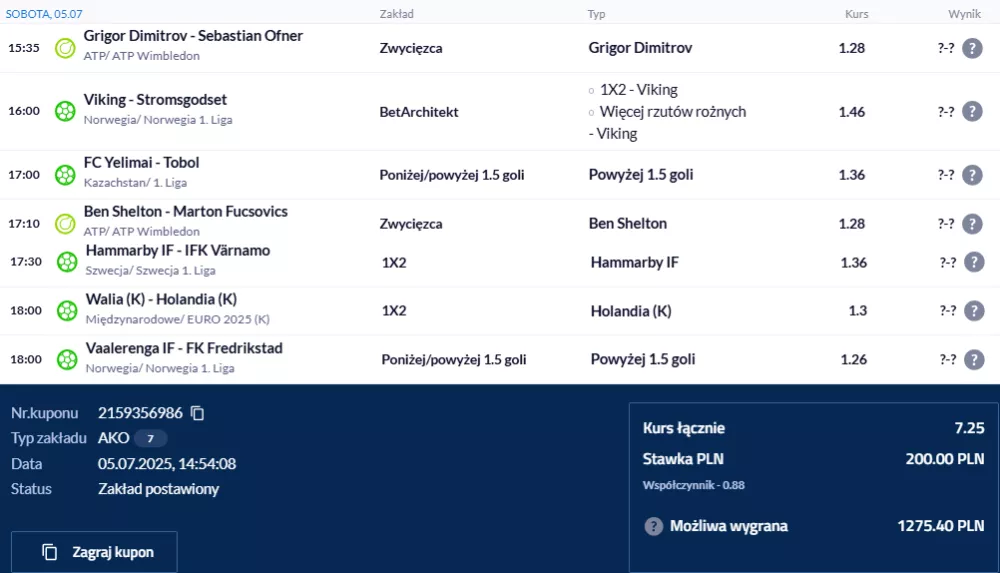This screenshot has width=1000, height=573.
Task: Click the SOBOTA, 05.07 date header
Action: click(x=44, y=13)
